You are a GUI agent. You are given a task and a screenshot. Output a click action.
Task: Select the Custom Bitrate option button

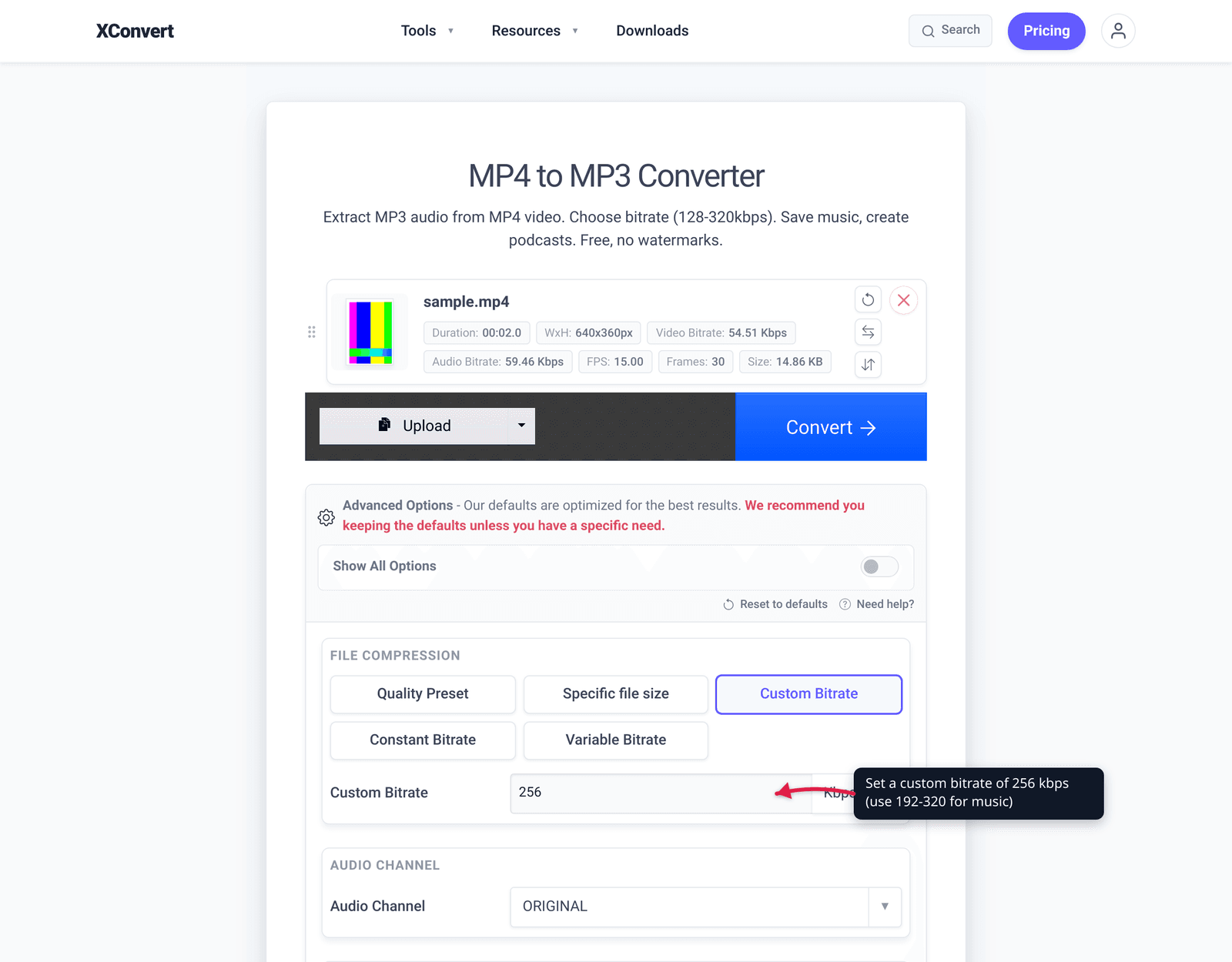coord(808,694)
